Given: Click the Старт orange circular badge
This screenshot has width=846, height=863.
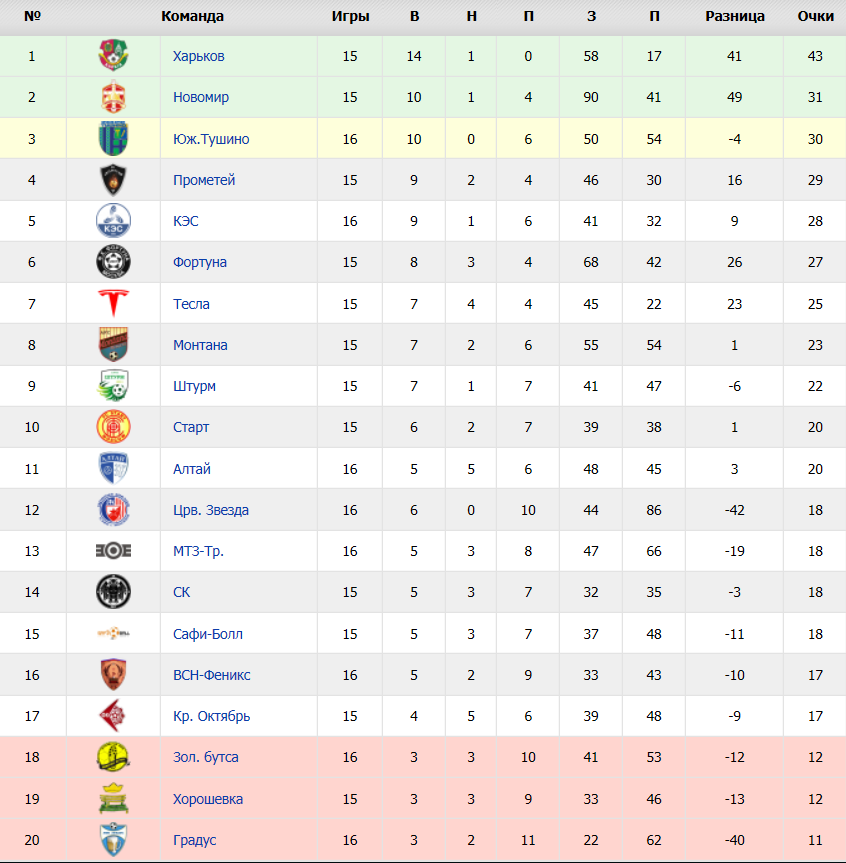Looking at the screenshot, I should [x=113, y=427].
